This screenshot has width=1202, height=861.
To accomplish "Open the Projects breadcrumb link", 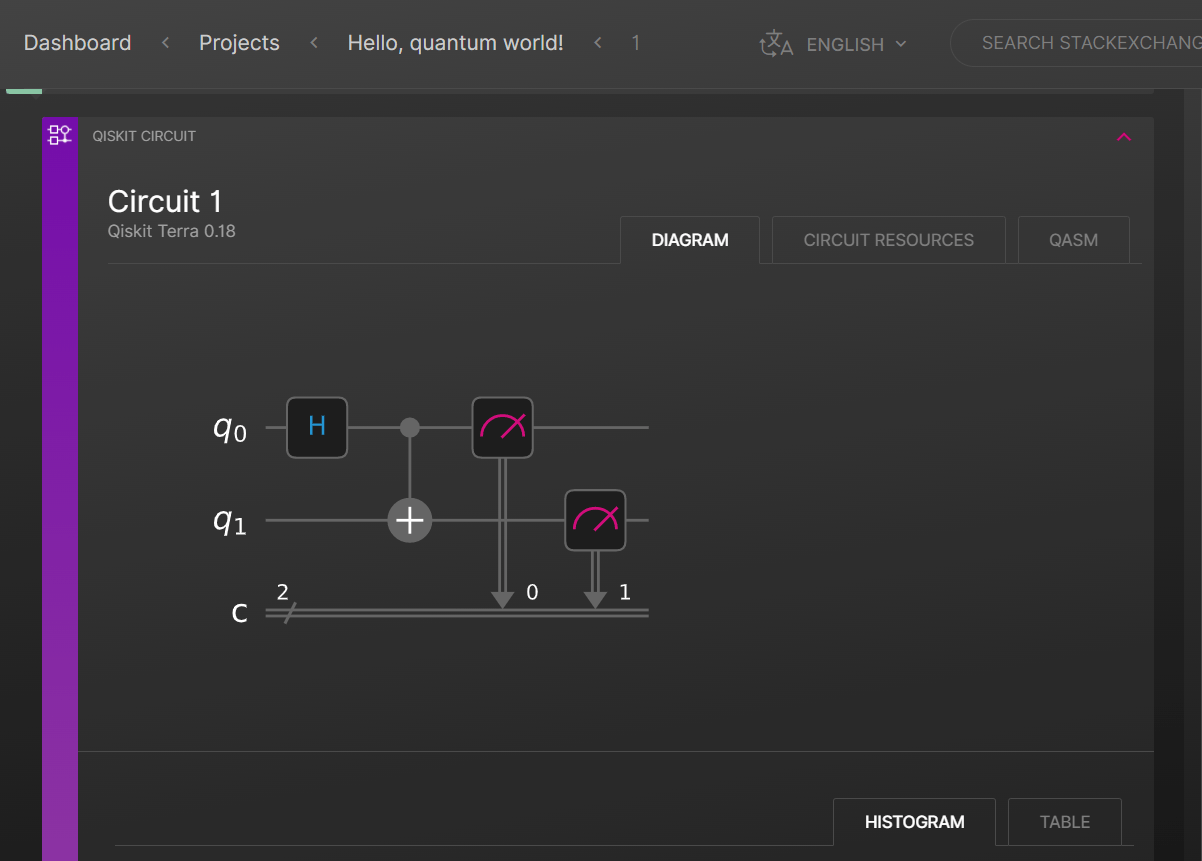I will (239, 43).
